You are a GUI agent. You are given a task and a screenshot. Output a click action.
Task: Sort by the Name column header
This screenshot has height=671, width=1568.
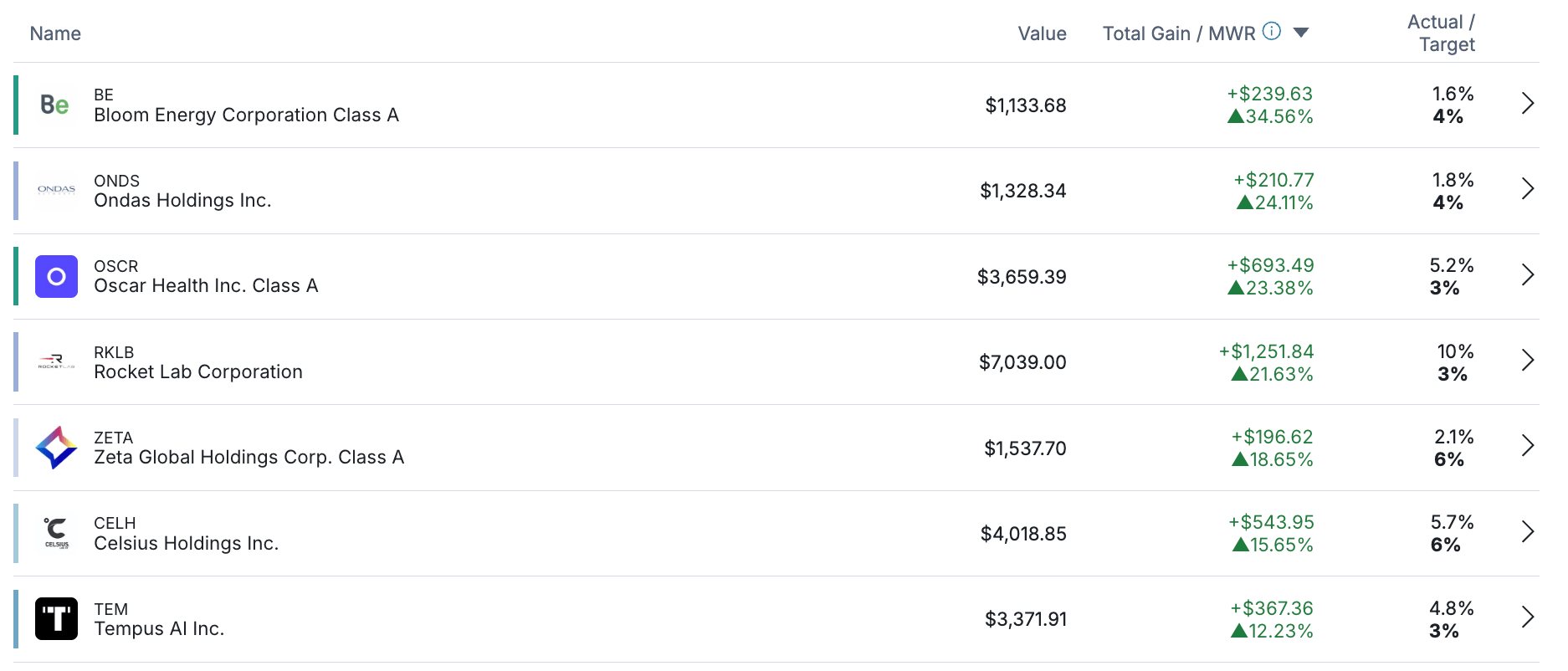tap(55, 33)
